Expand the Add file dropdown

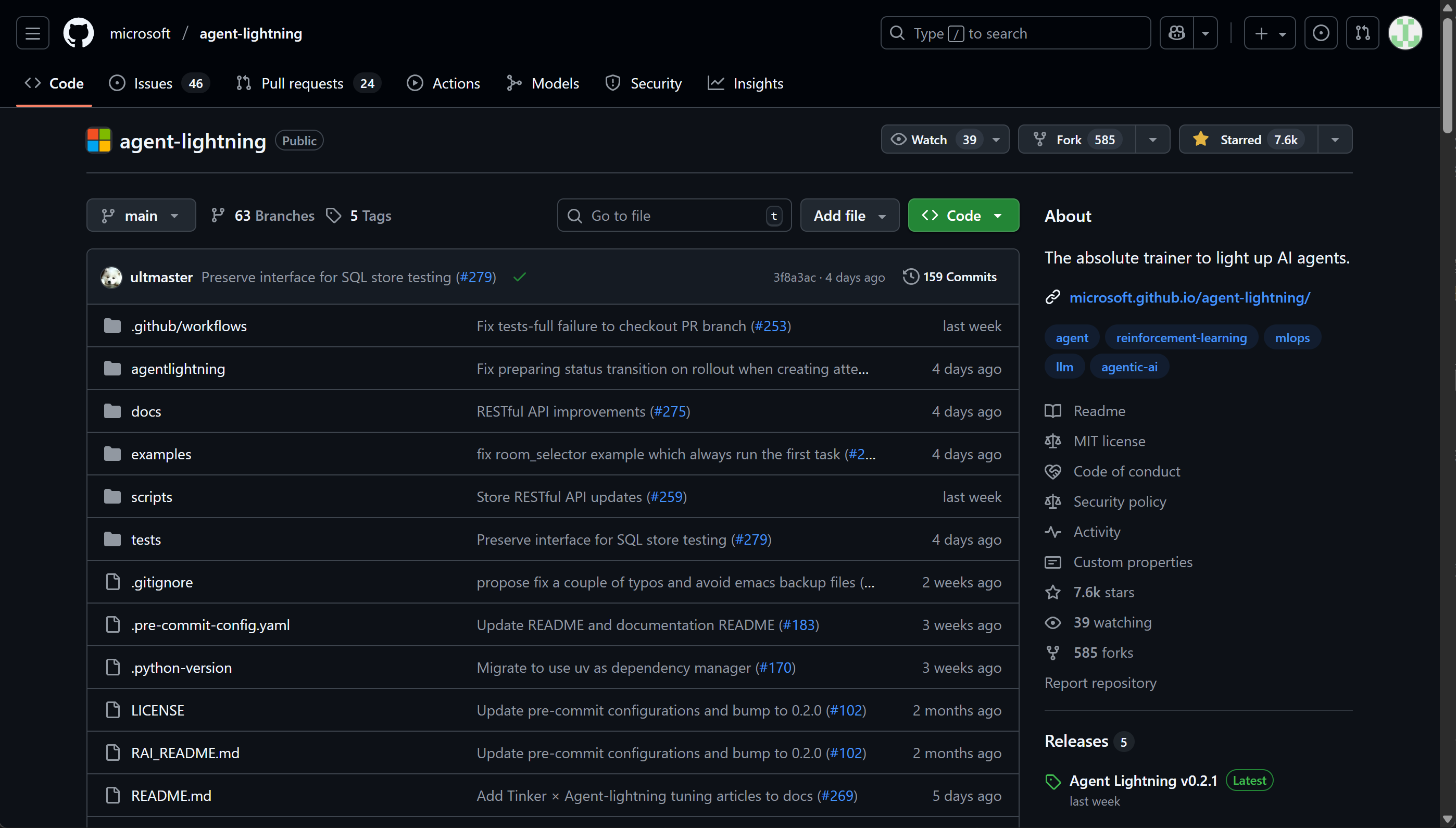pyautogui.click(x=849, y=216)
